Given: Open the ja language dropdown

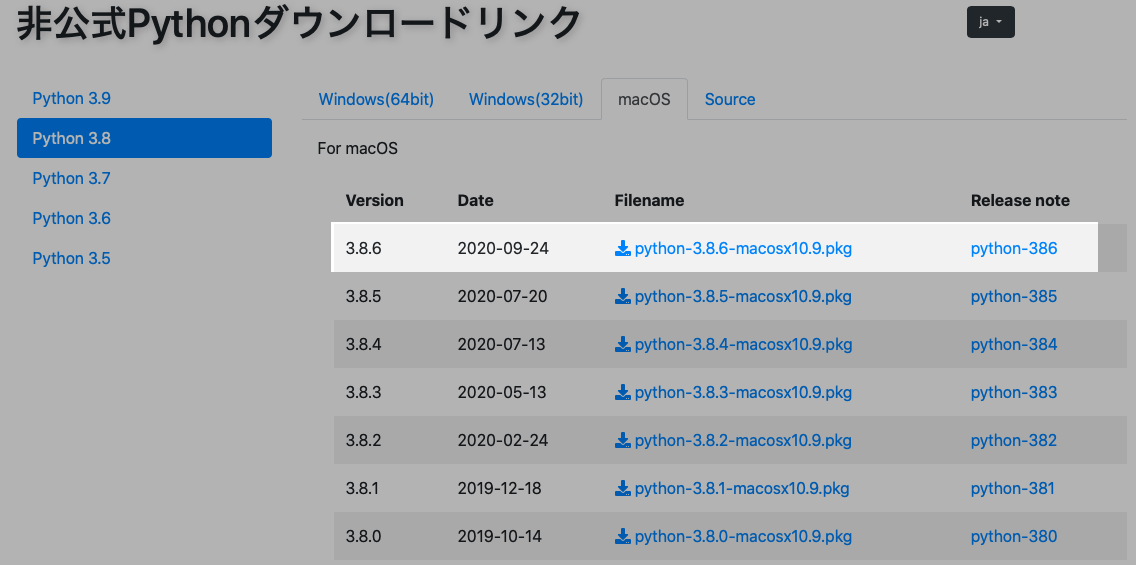Looking at the screenshot, I should click(x=990, y=22).
